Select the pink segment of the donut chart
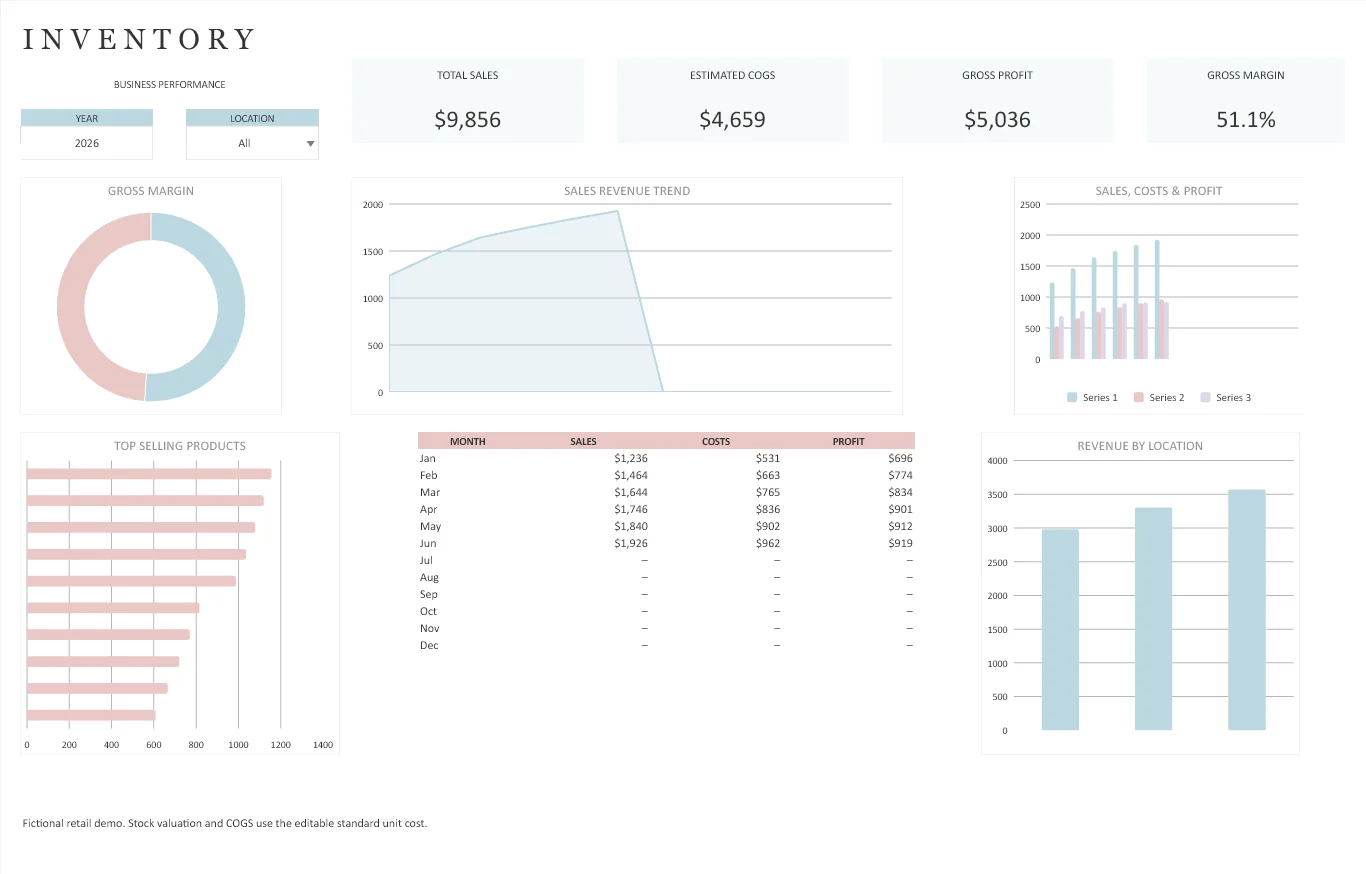Screen dimensions: 1366x874 pyautogui.click(x=70, y=307)
